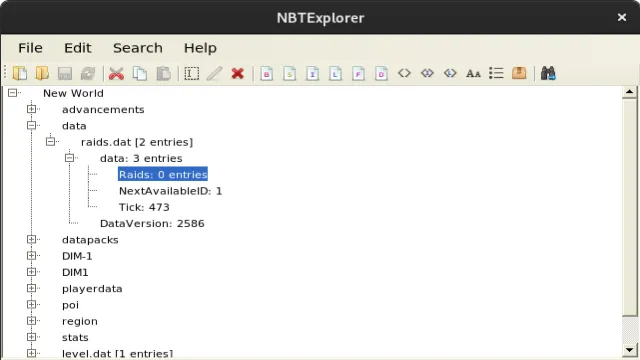Viewport: 640px width, 360px height.
Task: Click the Cut scissors icon
Action: [116, 73]
